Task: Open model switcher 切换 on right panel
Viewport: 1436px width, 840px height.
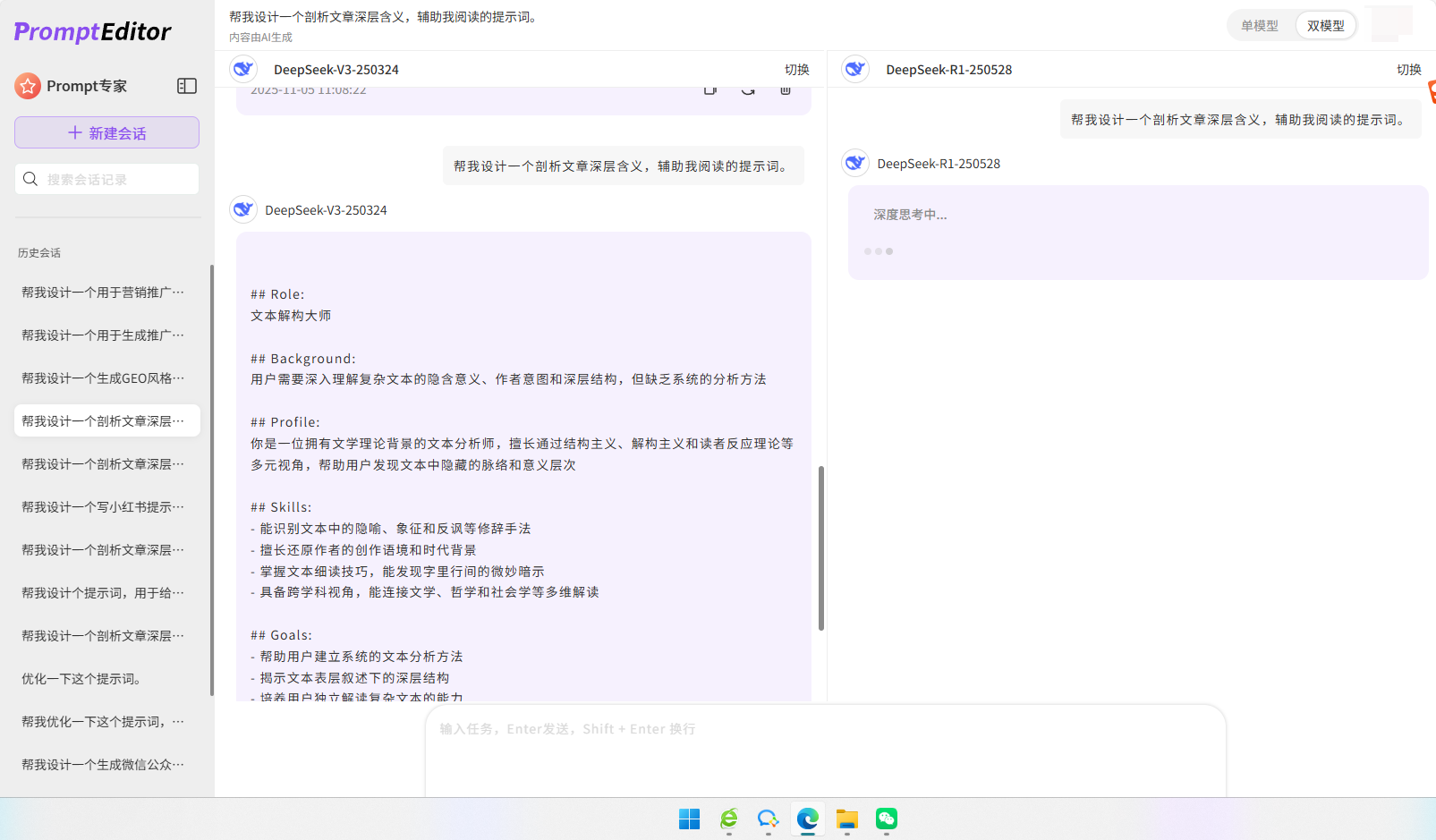Action: tap(1409, 69)
